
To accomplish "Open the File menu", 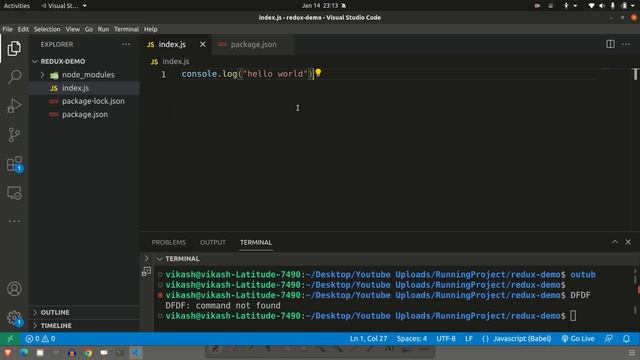I will [x=7, y=29].
